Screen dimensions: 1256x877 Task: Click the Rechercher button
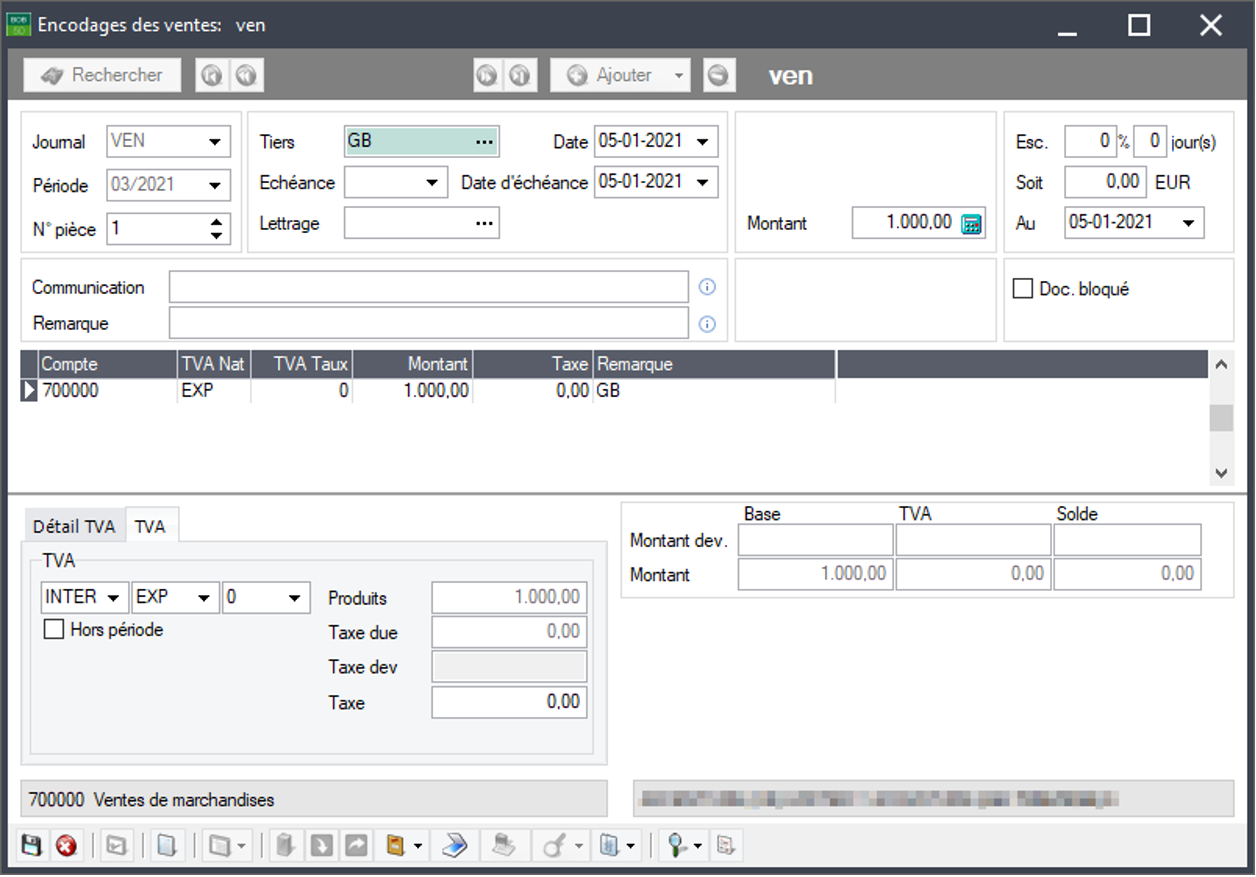tap(103, 75)
